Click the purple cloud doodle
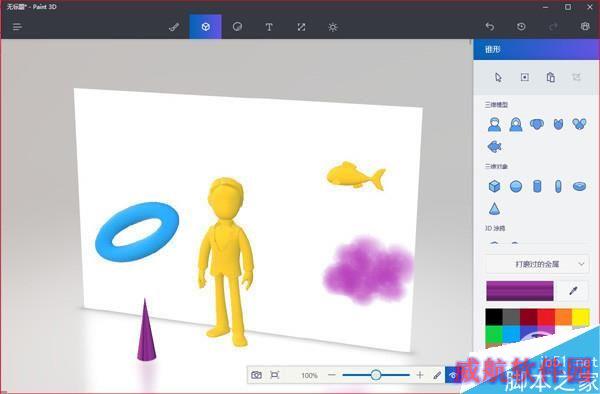The width and height of the screenshot is (600, 394). [368, 270]
